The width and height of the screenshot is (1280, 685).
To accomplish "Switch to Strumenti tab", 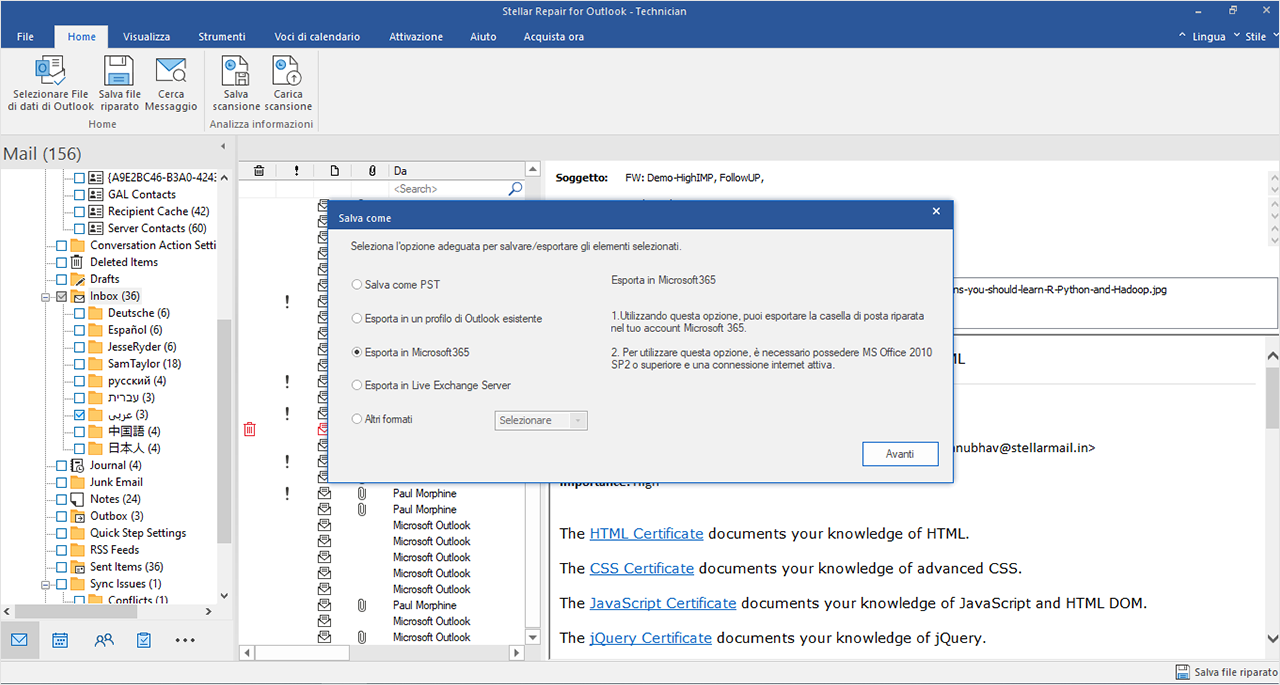I will click(x=222, y=36).
